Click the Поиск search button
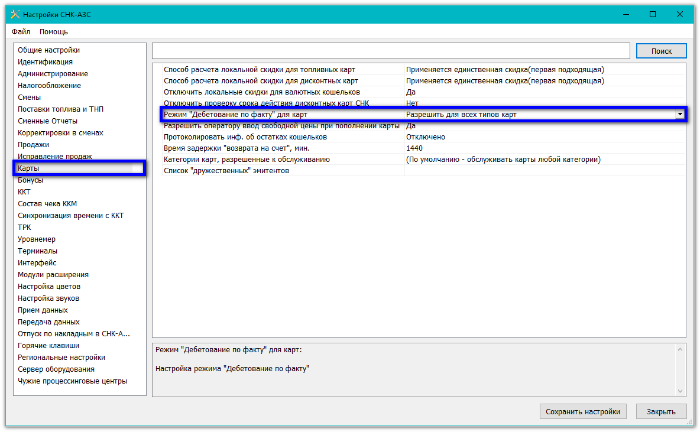The image size is (700, 432). (x=661, y=50)
